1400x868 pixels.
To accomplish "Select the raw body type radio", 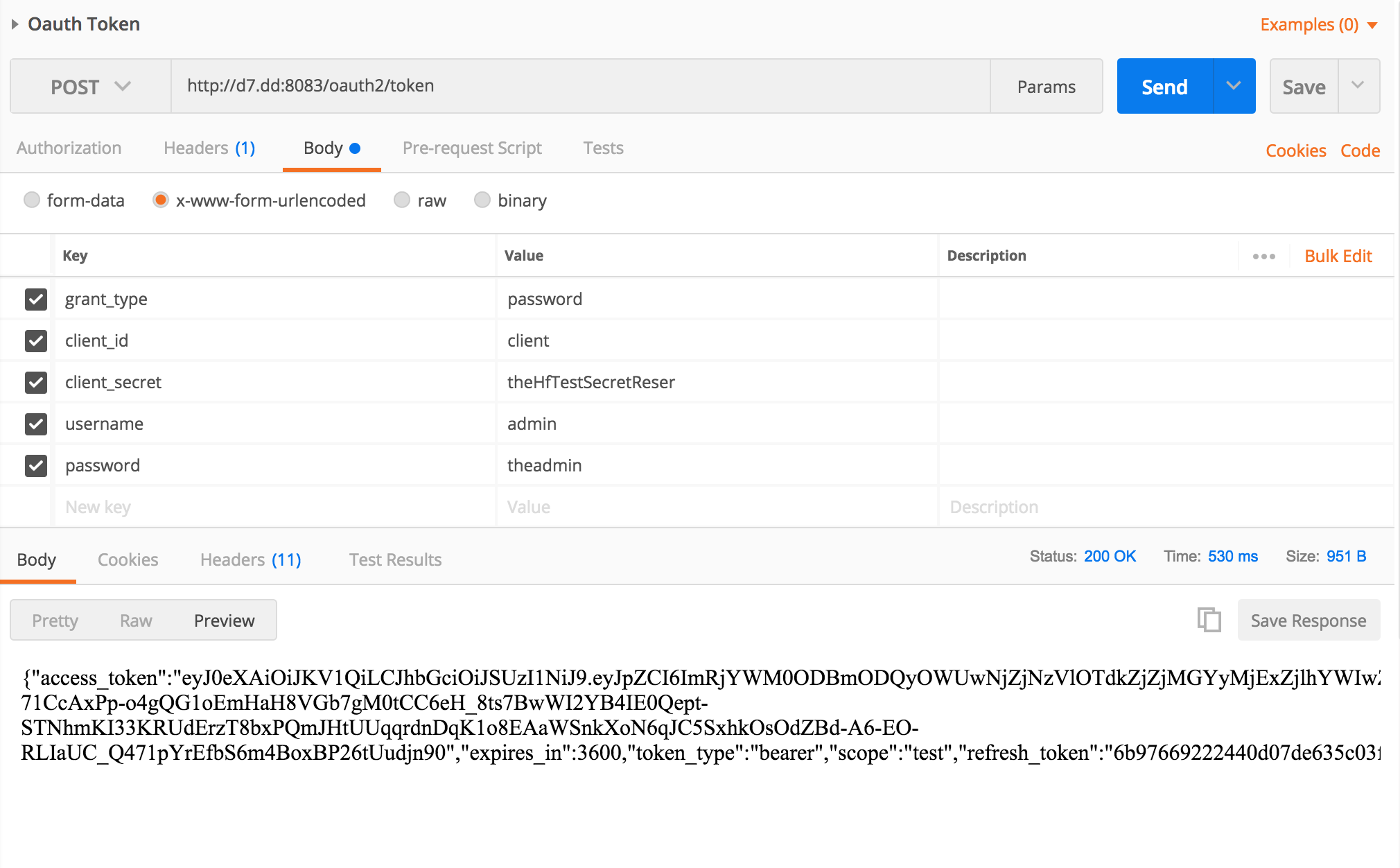I will pyautogui.click(x=402, y=200).
